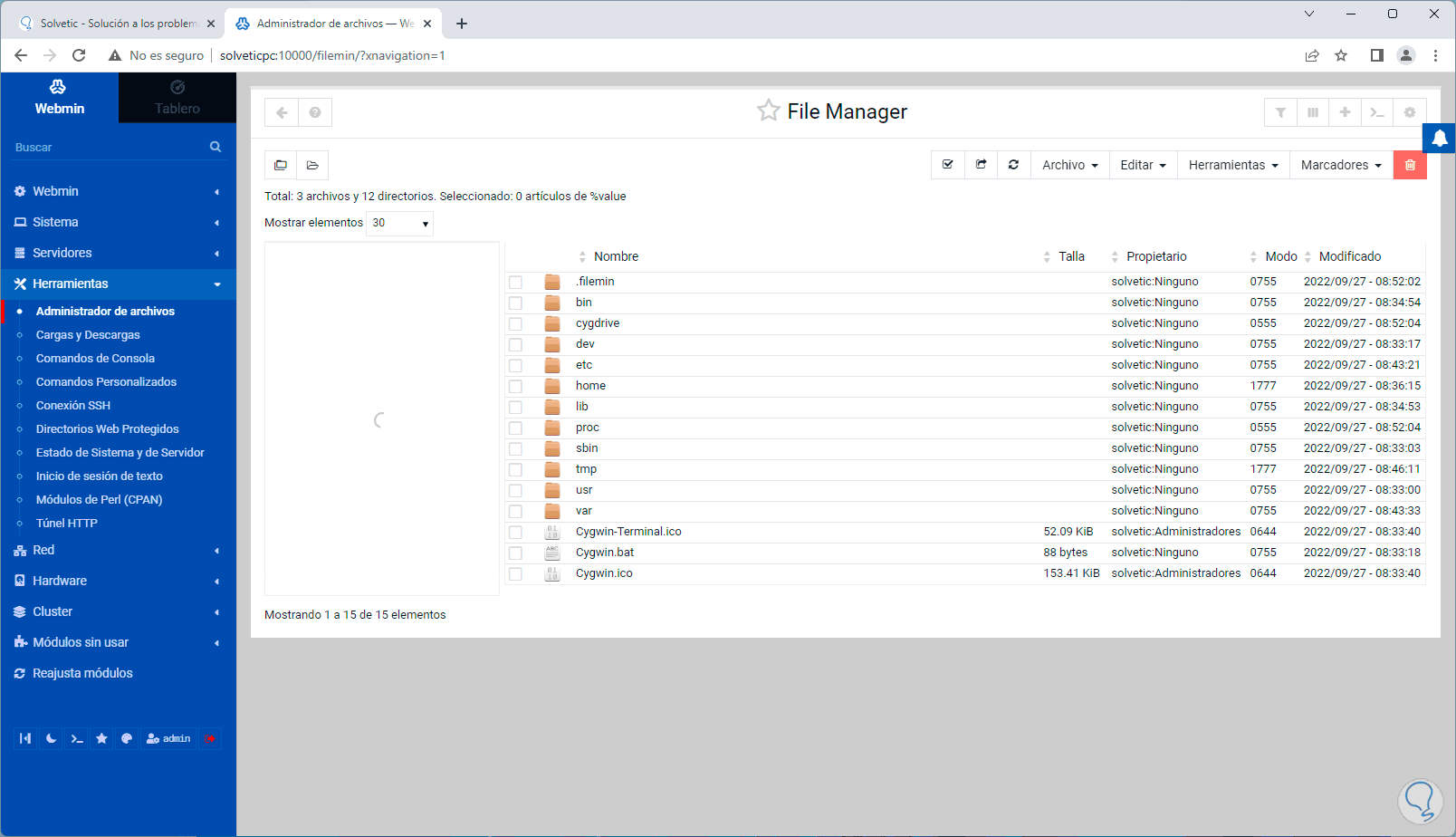Click the new tab window icon
Image resolution: width=1456 pixels, height=837 pixels.
coord(281,165)
